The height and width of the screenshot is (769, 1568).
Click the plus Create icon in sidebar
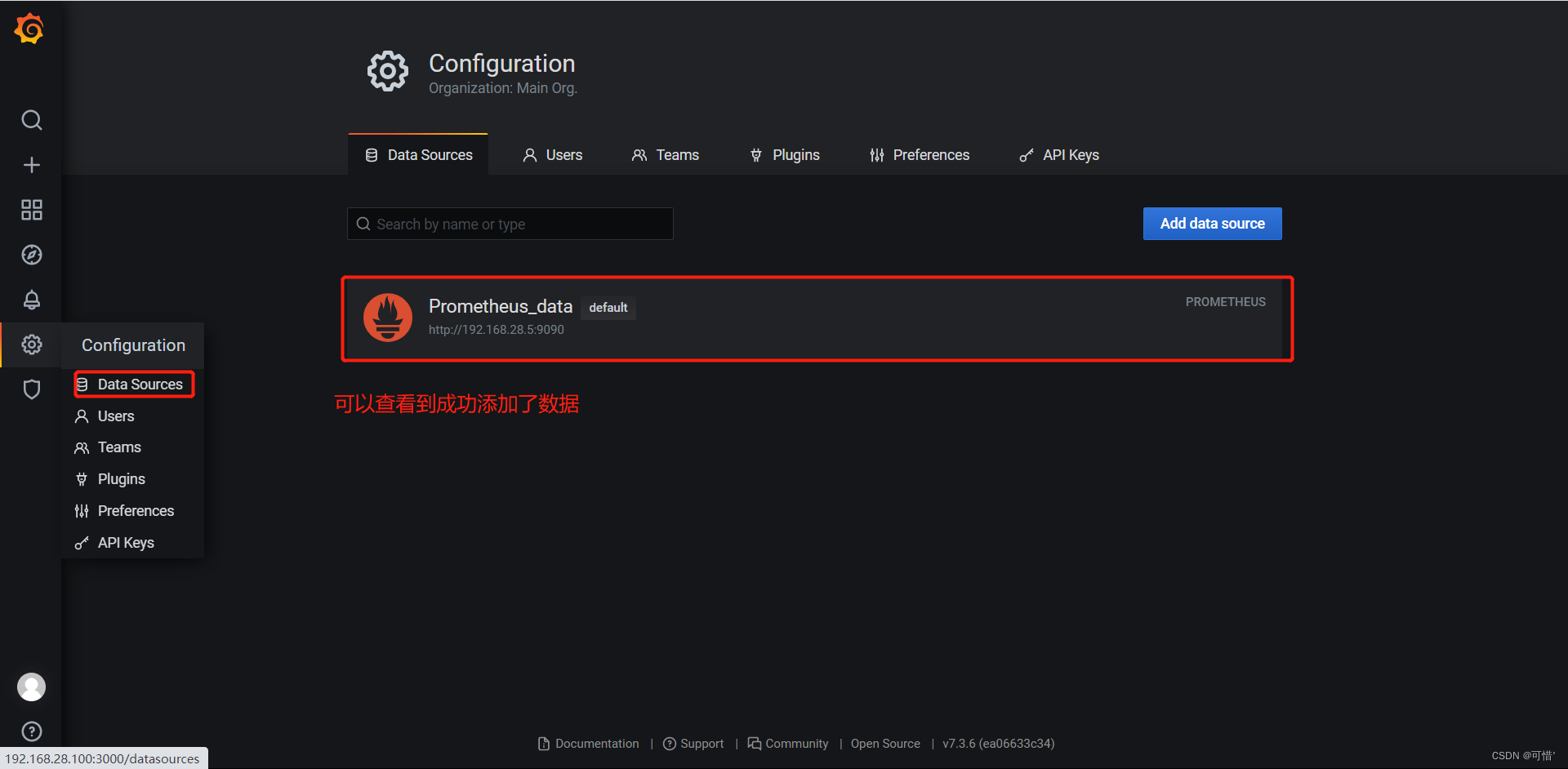[31, 165]
